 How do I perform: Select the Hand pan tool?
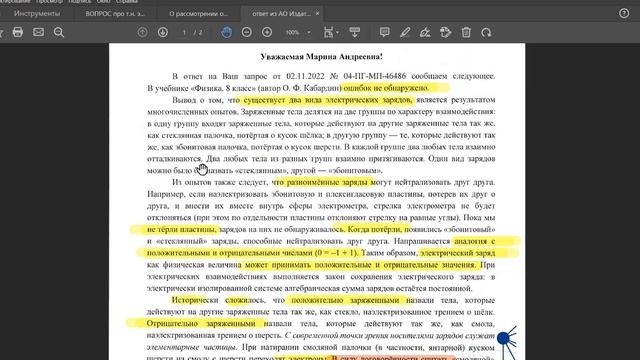227,32
